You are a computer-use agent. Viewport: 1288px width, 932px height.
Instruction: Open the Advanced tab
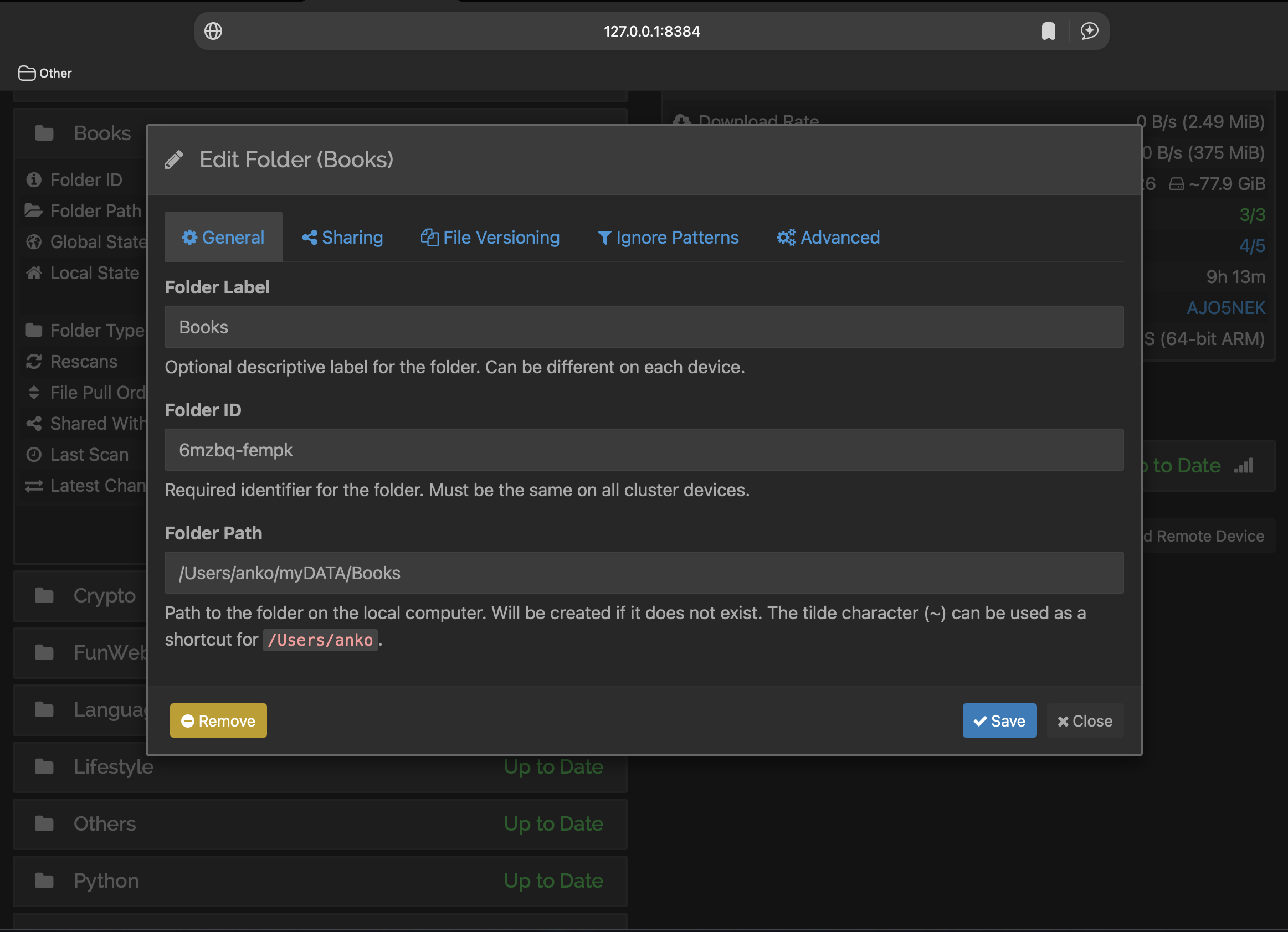(x=829, y=237)
